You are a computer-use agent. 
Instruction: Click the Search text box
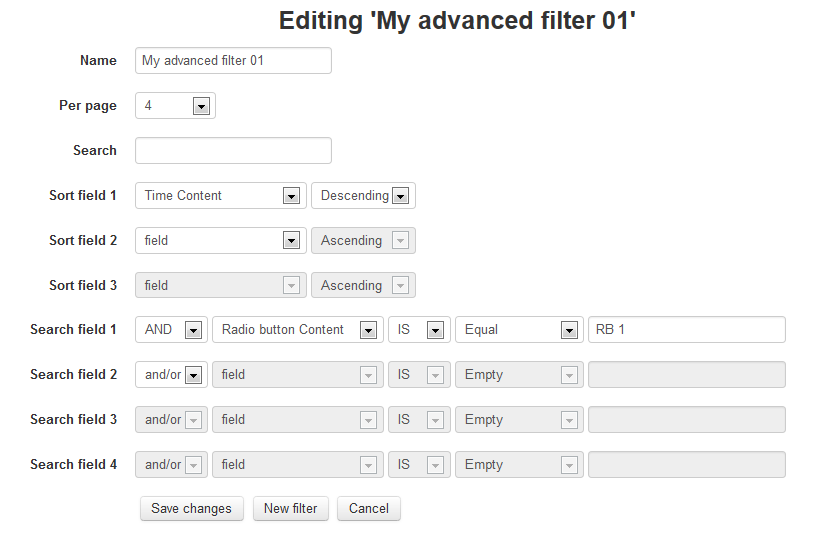[x=232, y=151]
